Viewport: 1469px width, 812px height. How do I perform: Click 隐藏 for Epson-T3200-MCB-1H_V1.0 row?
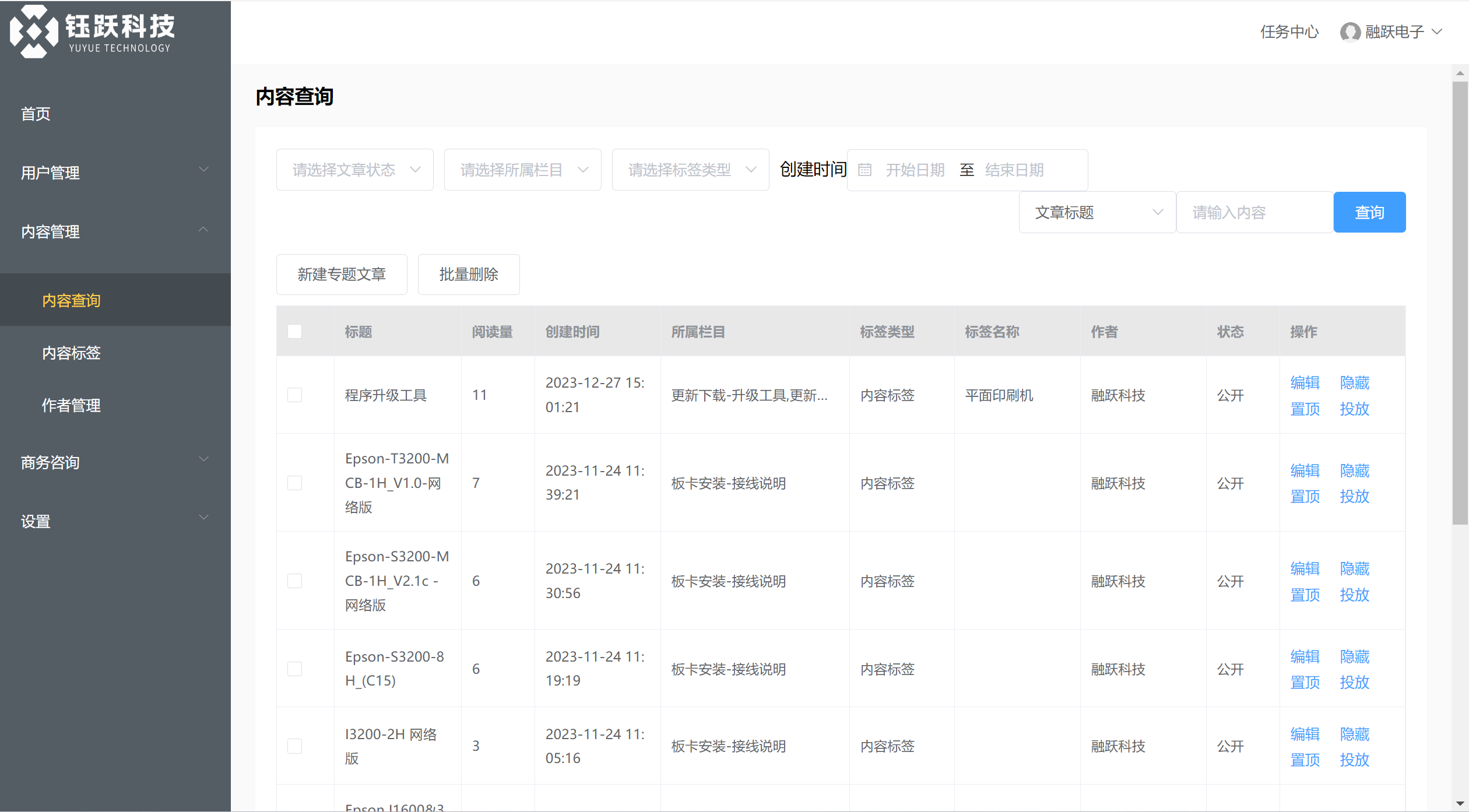pos(1355,470)
